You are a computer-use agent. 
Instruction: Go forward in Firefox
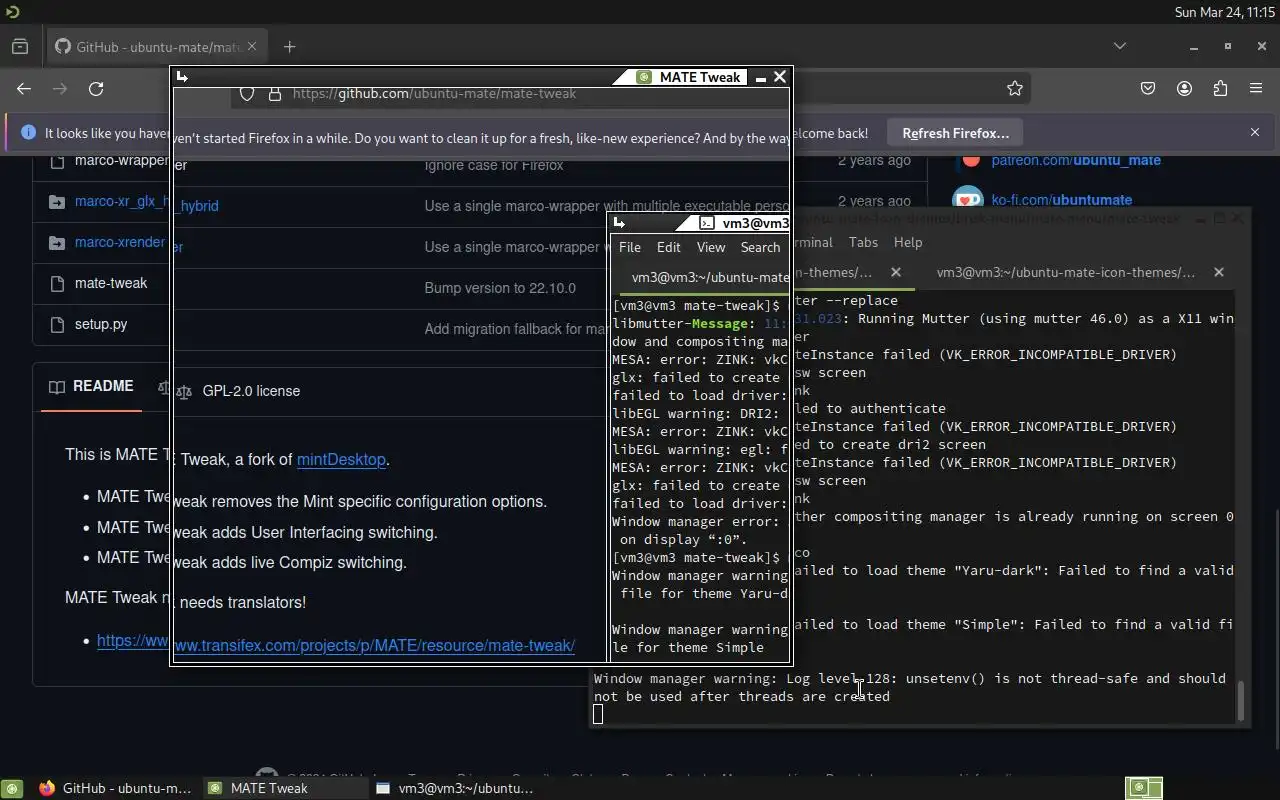point(60,88)
